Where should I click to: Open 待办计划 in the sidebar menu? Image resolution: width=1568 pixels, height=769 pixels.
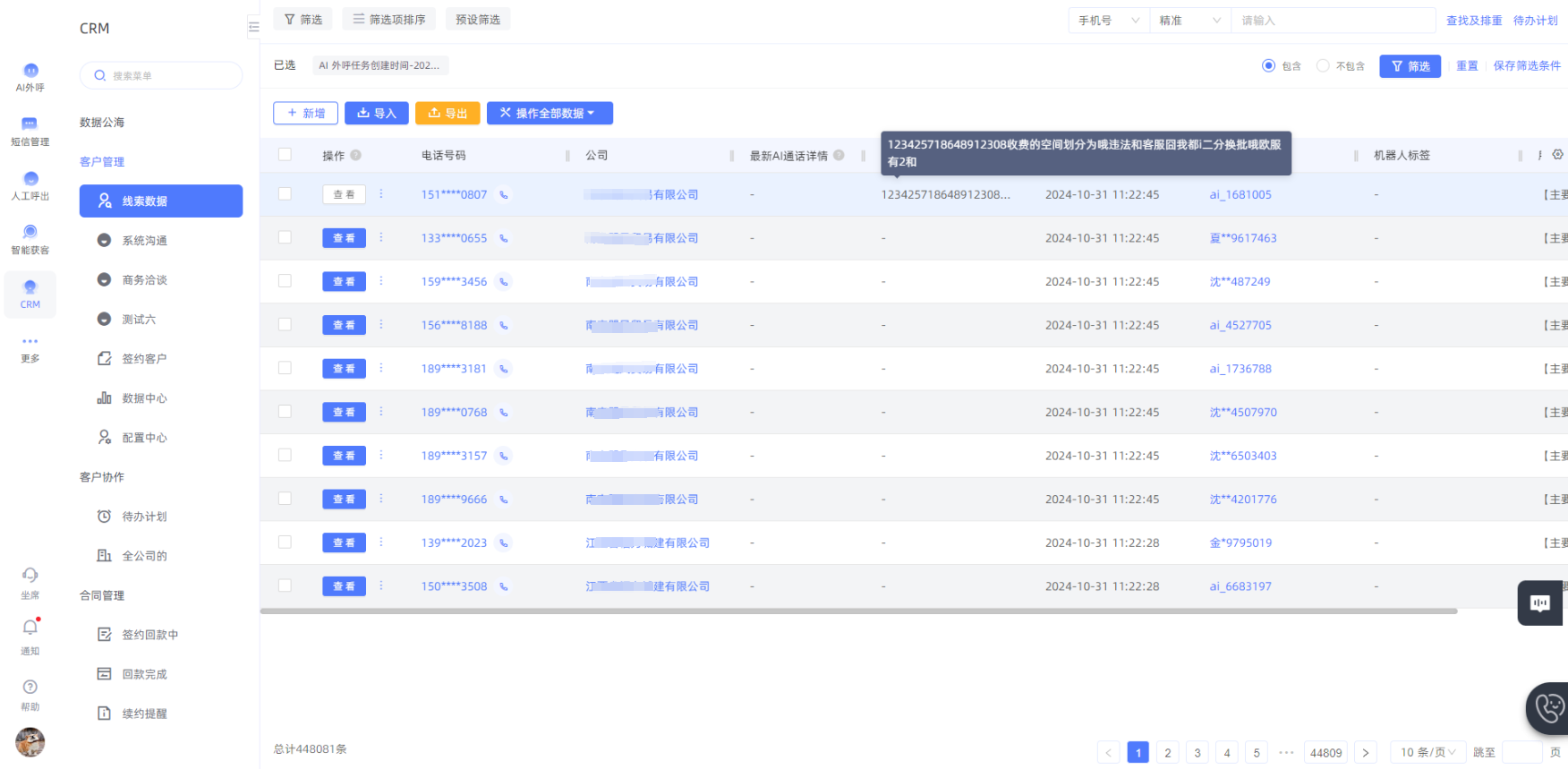[144, 517]
